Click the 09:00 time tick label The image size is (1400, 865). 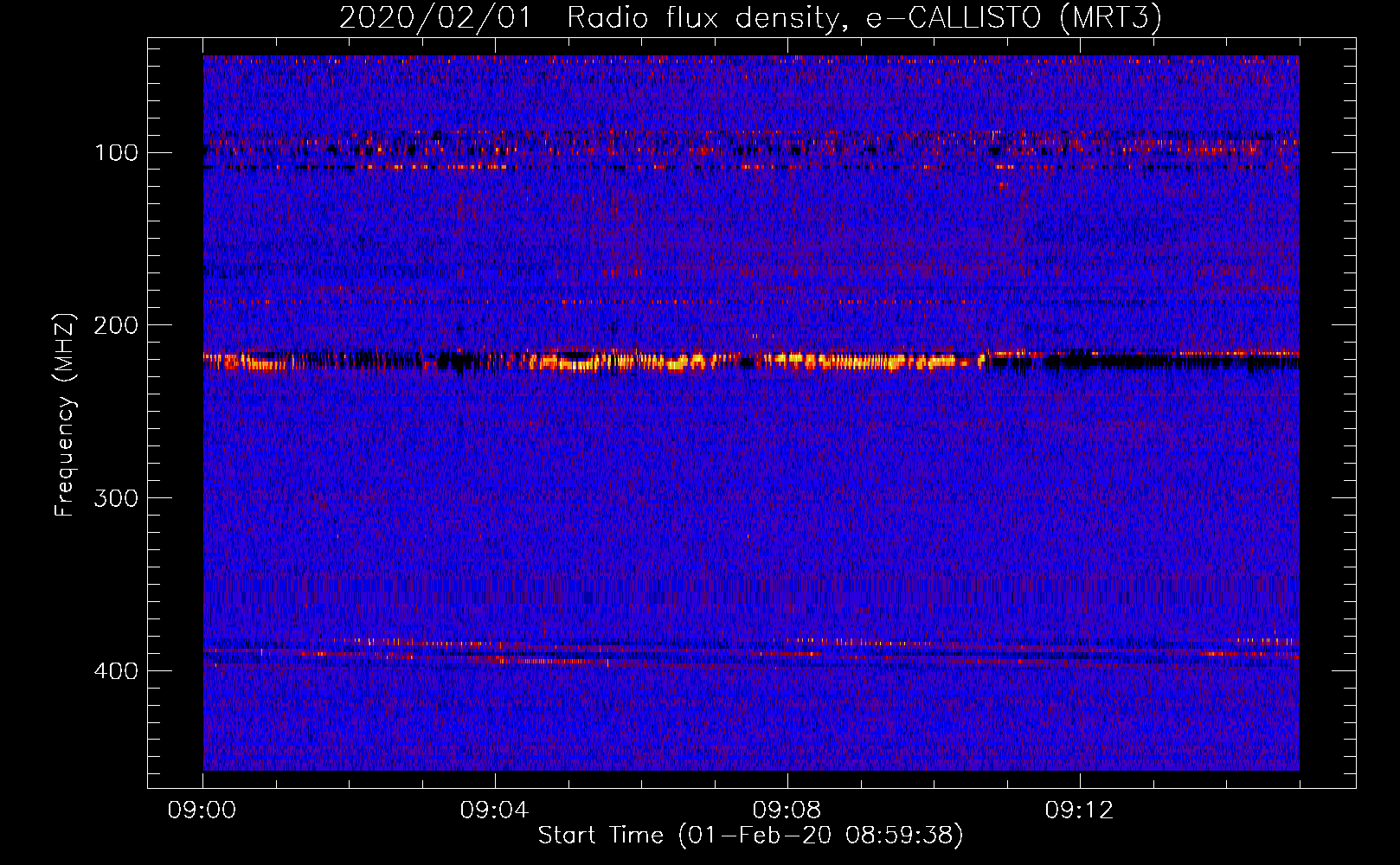coord(202,811)
